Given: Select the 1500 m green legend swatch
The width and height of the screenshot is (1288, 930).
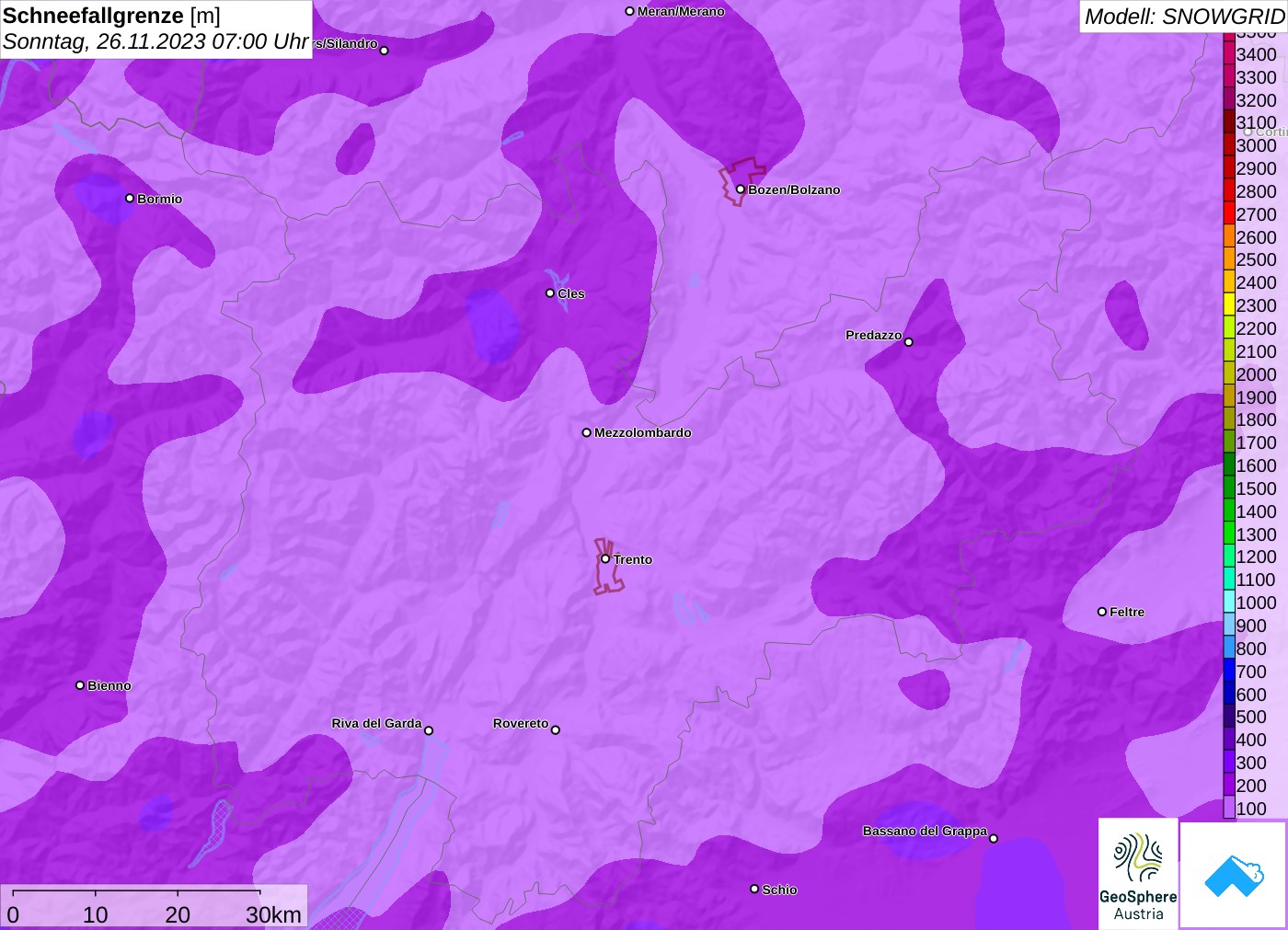Looking at the screenshot, I should click(1229, 488).
